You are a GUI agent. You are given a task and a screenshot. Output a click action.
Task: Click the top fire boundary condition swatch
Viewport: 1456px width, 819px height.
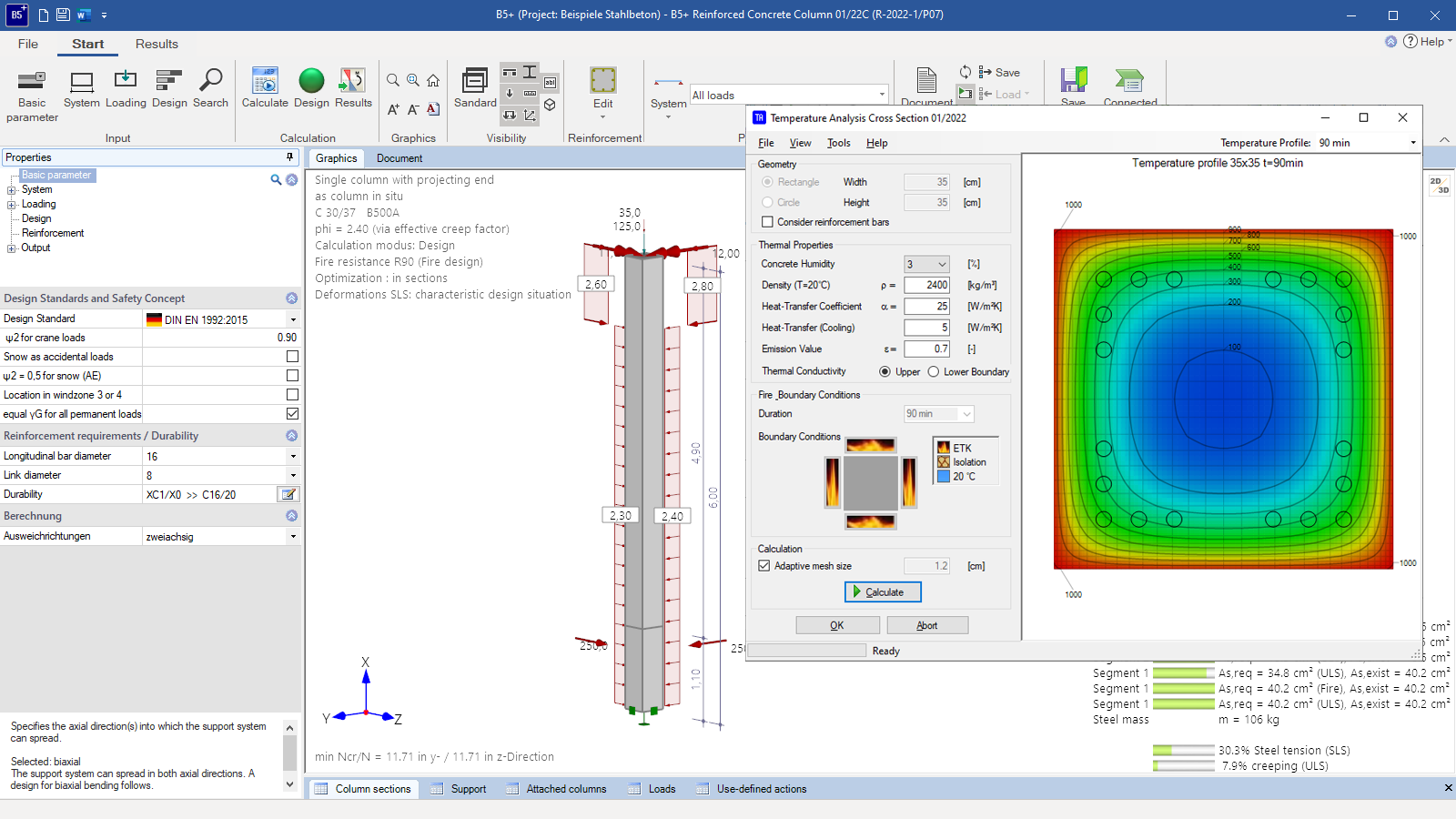tap(871, 445)
